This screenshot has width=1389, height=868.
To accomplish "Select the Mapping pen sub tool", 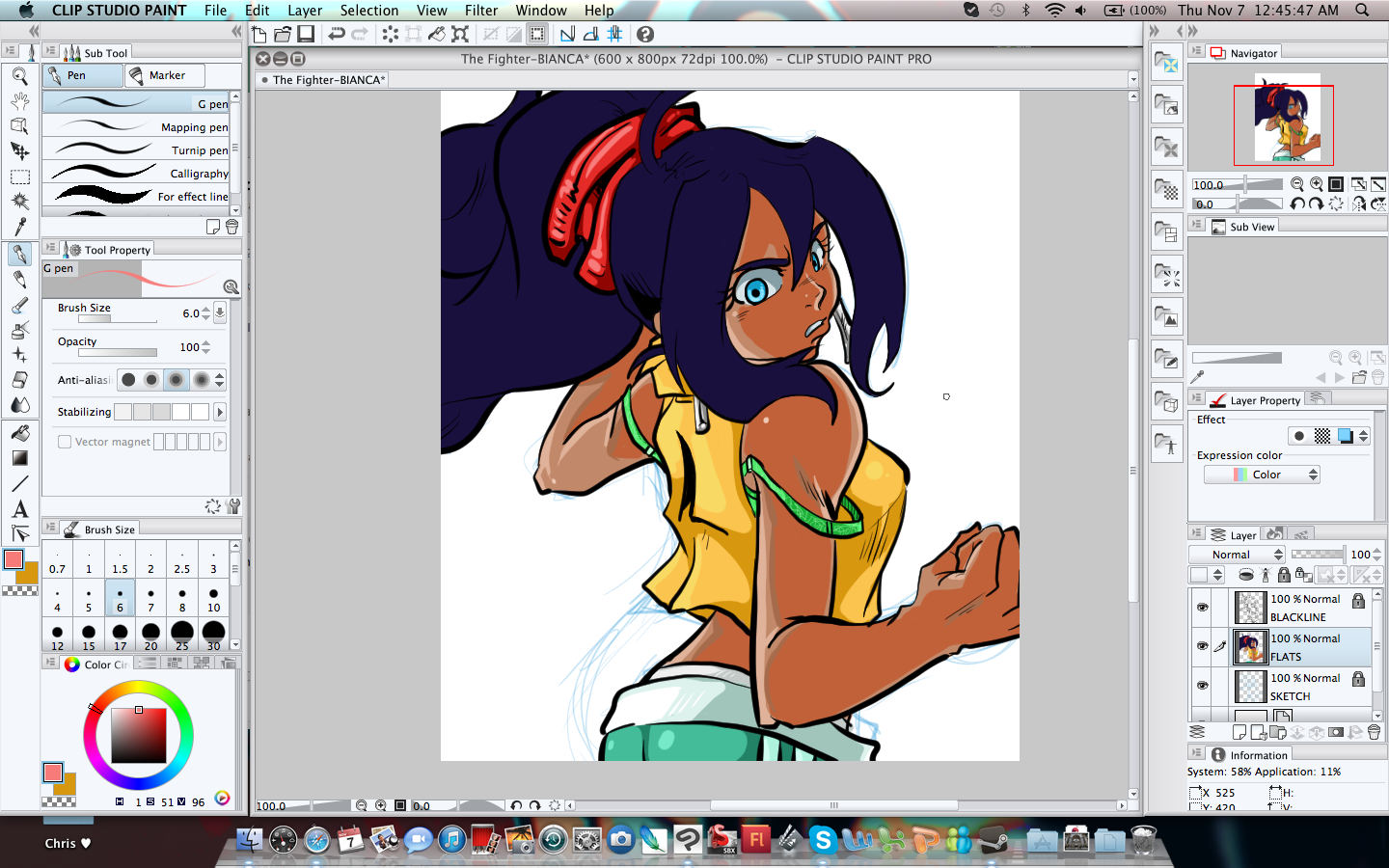I will pos(136,126).
